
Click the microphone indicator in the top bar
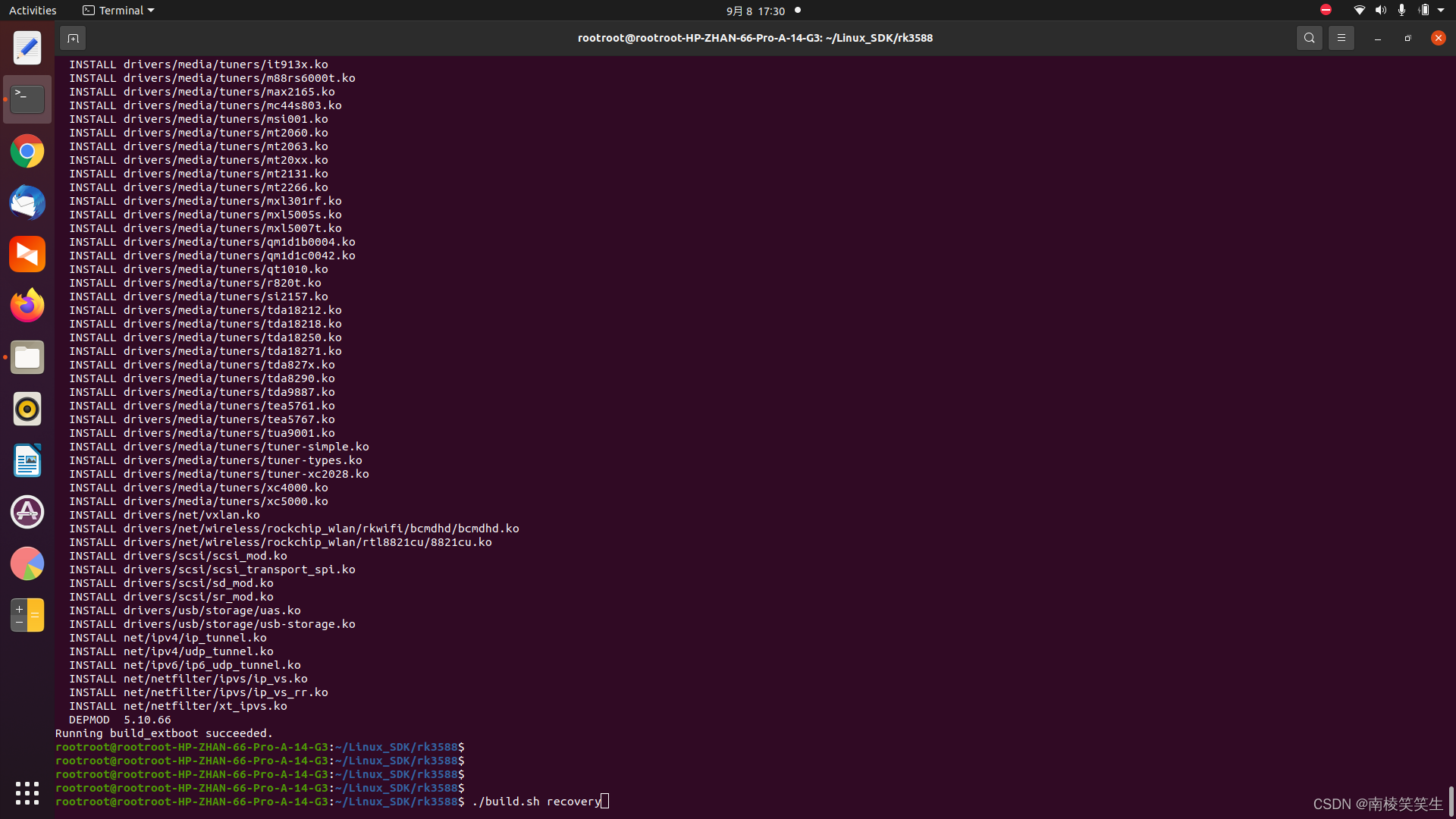1401,10
